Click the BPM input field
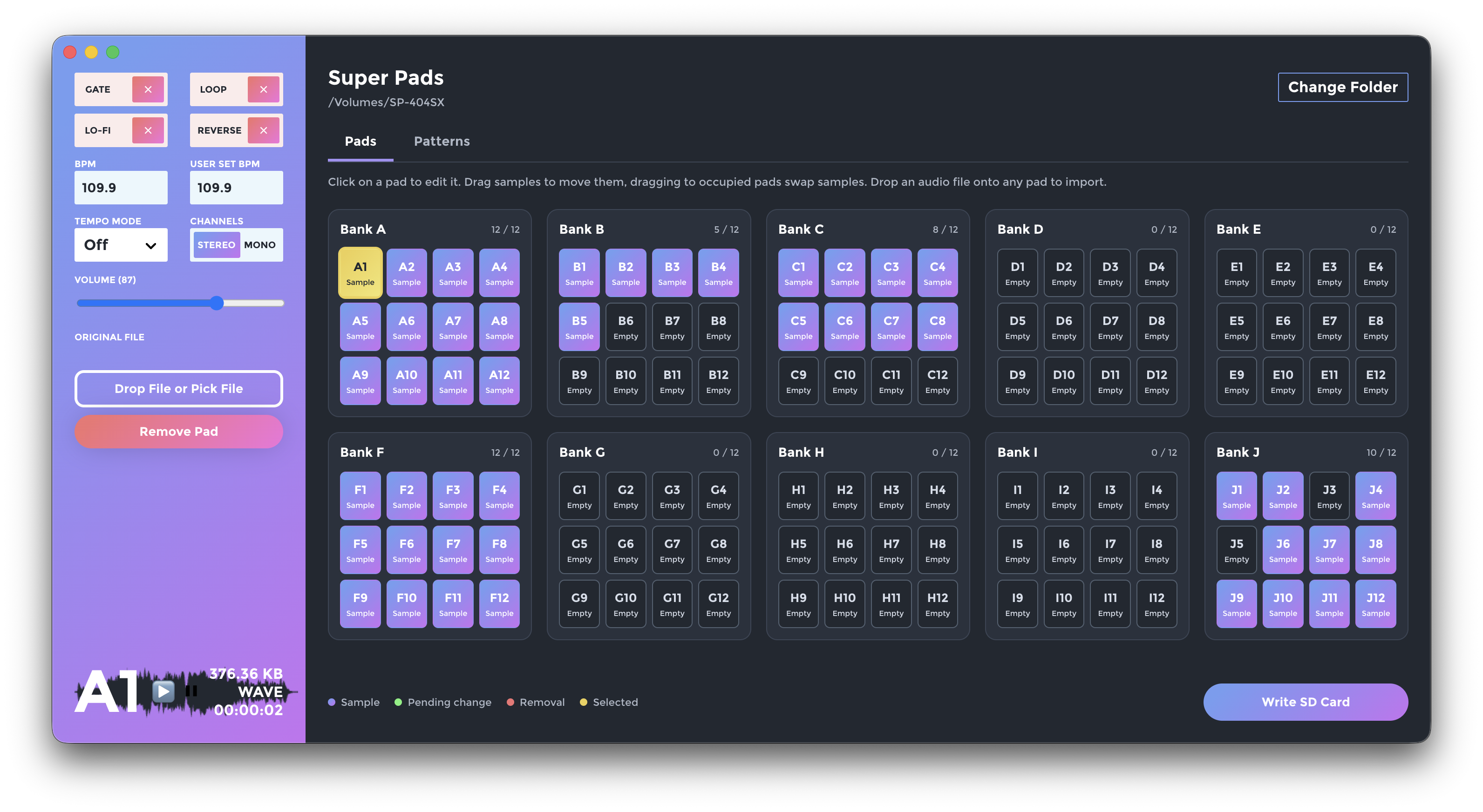The image size is (1483, 812). [121, 188]
